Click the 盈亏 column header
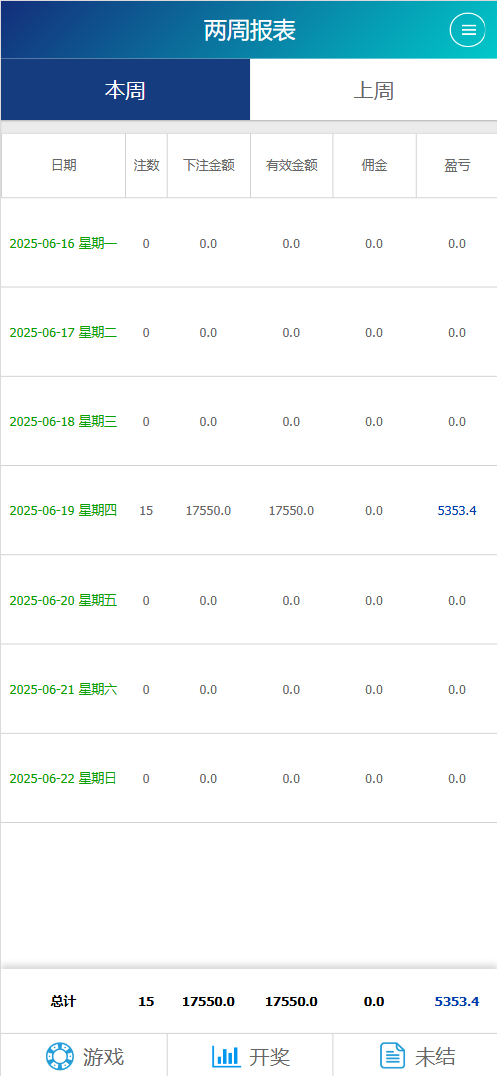Viewport: 497px width, 1076px height. point(456,165)
